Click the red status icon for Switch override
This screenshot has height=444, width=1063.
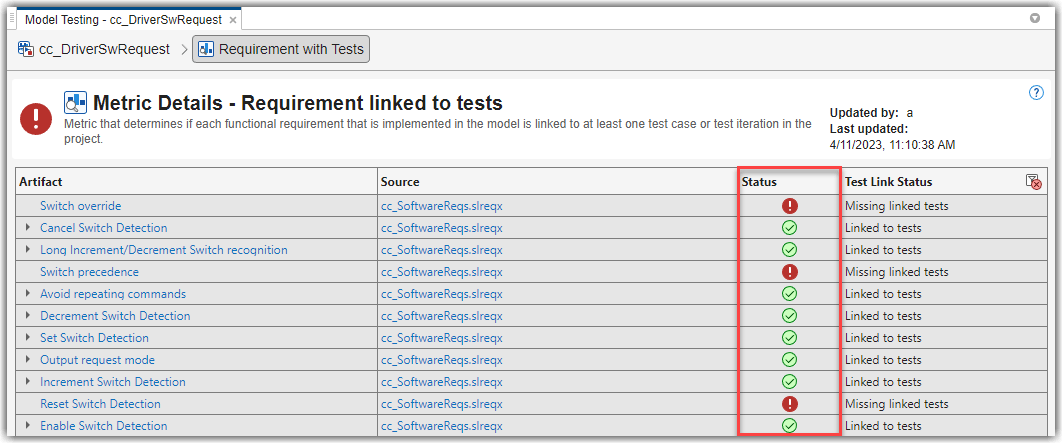(789, 206)
